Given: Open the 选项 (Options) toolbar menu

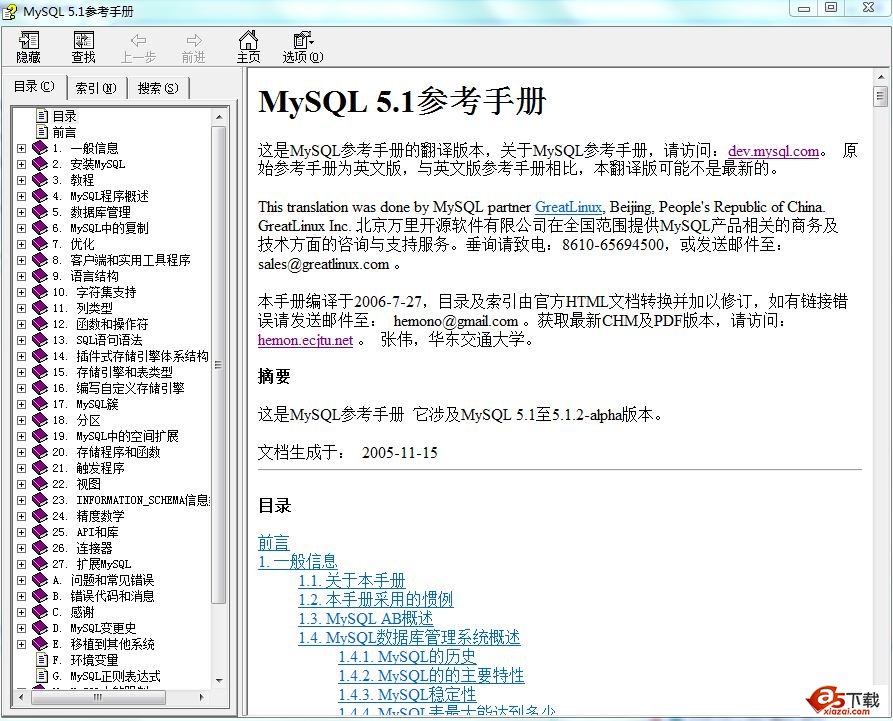Looking at the screenshot, I should [302, 46].
